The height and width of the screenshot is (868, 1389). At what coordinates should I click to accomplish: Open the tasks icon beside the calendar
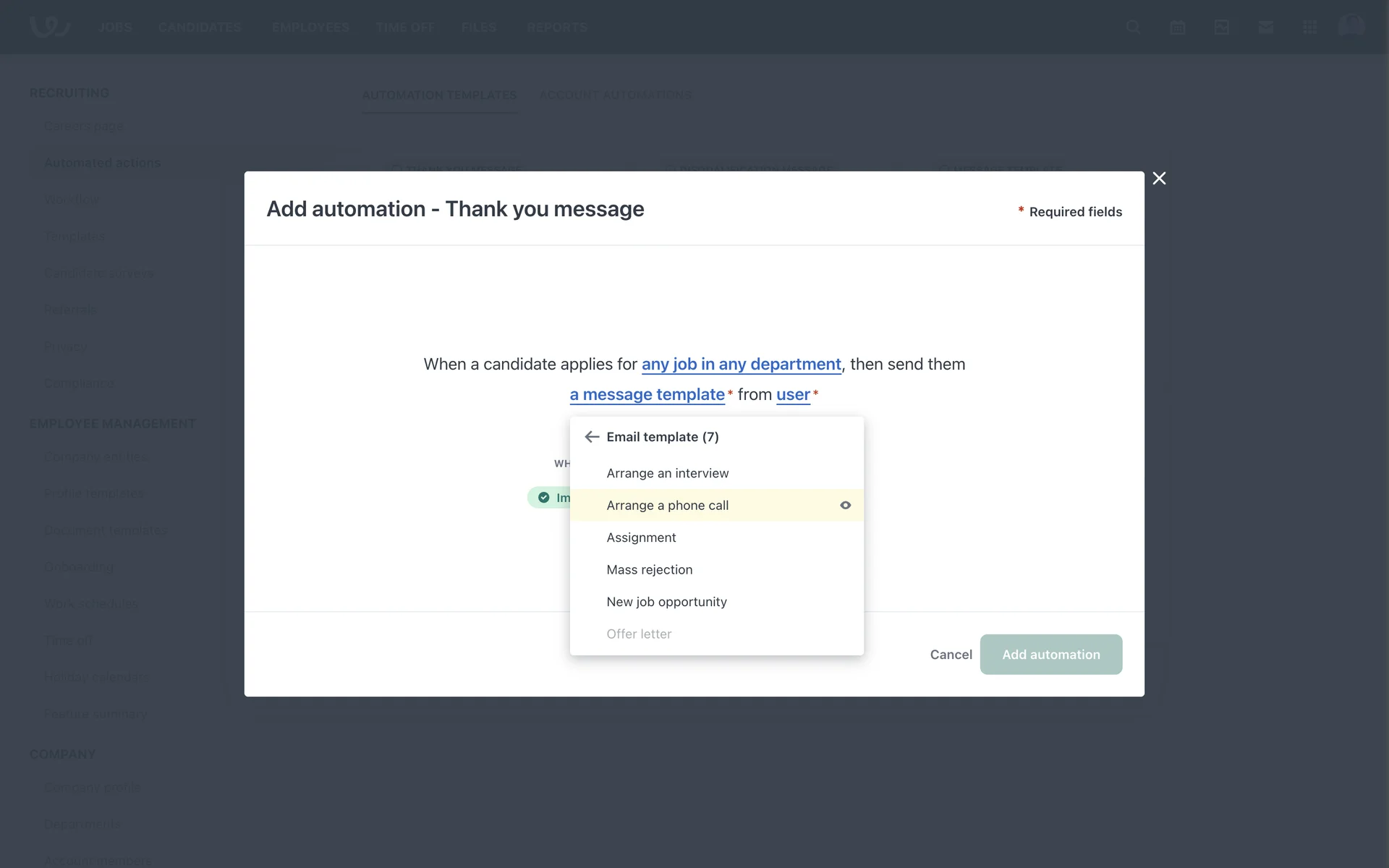point(1221,27)
